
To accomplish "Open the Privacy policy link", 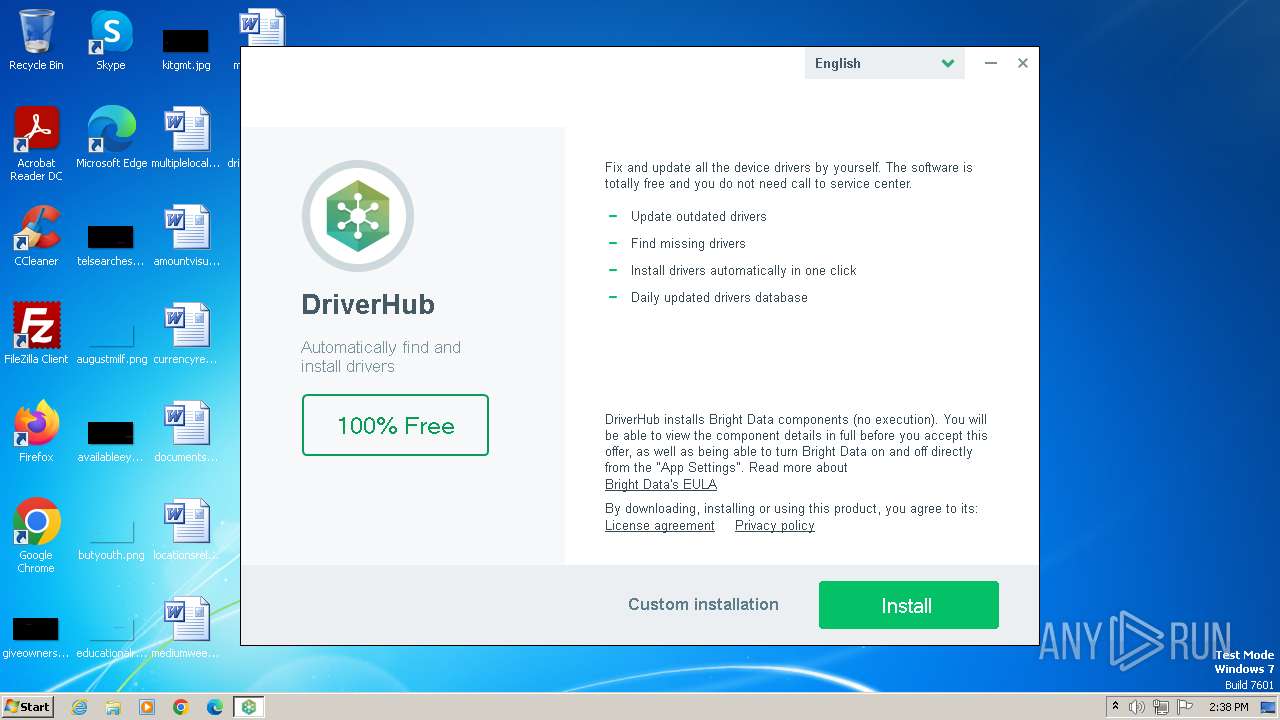I will coord(775,526).
